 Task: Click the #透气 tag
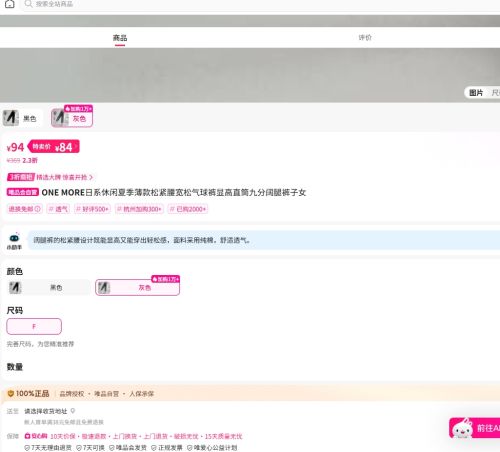coord(58,209)
